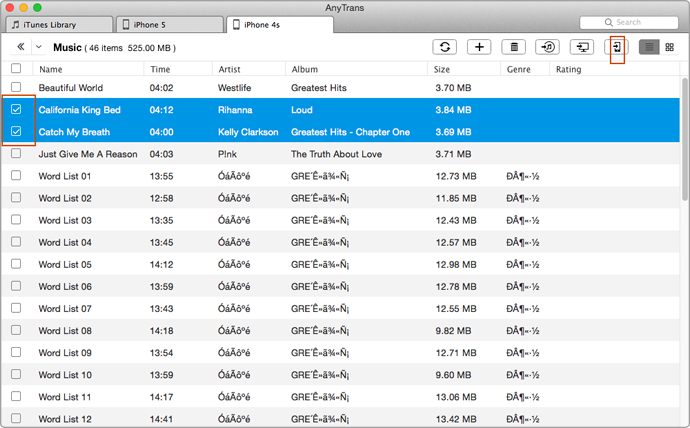Open the iTunes Library tab
Screen dimensions: 690x428
[x=59, y=25]
